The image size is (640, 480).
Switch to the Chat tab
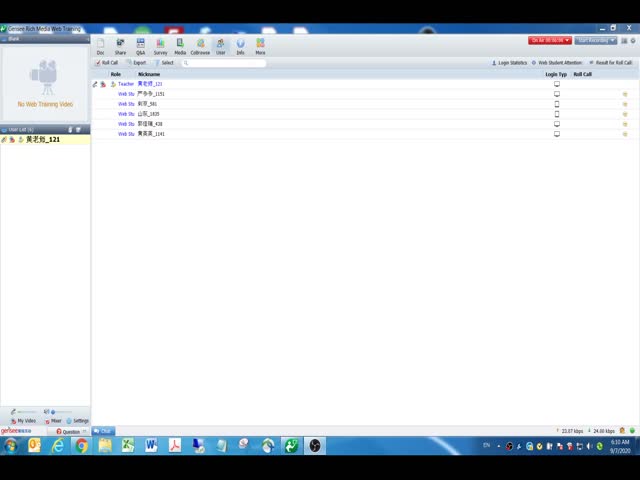(x=104, y=431)
